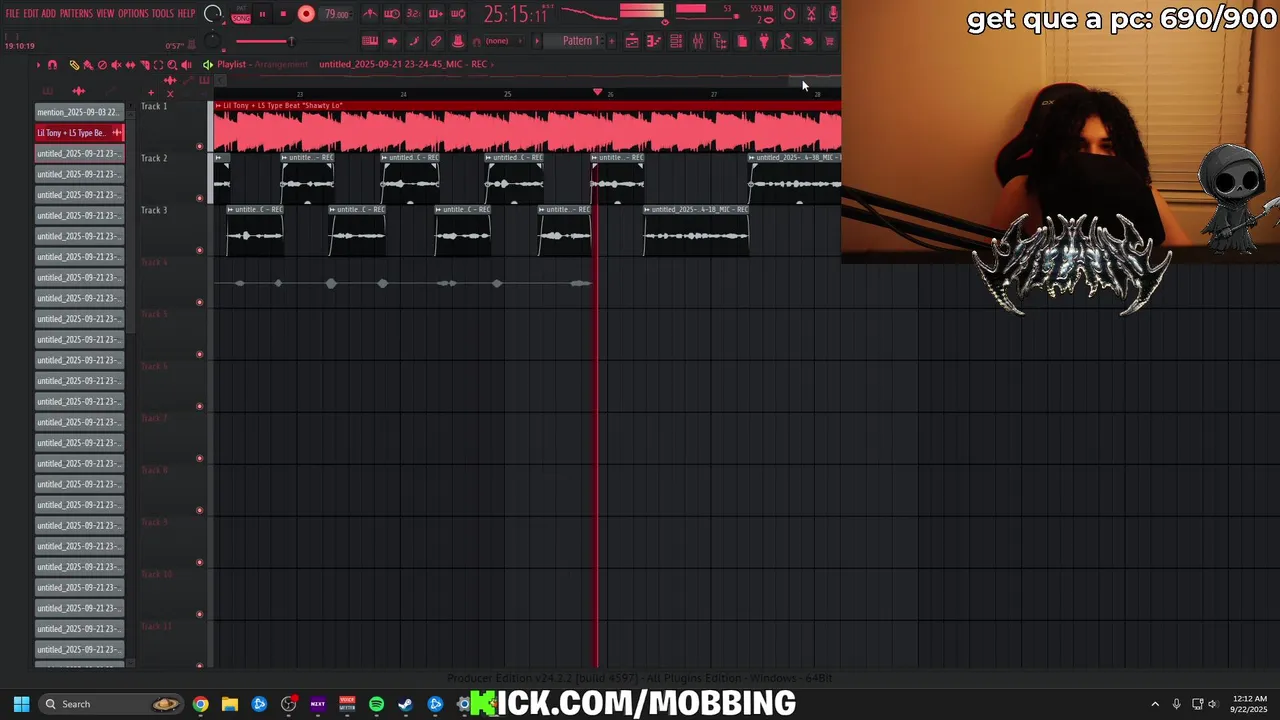Open playlist snap magnet options
Image resolution: width=1280 pixels, height=720 pixels.
point(52,65)
